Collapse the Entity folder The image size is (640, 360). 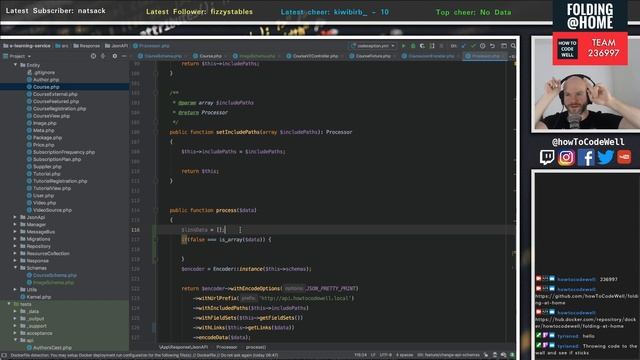pos(16,65)
